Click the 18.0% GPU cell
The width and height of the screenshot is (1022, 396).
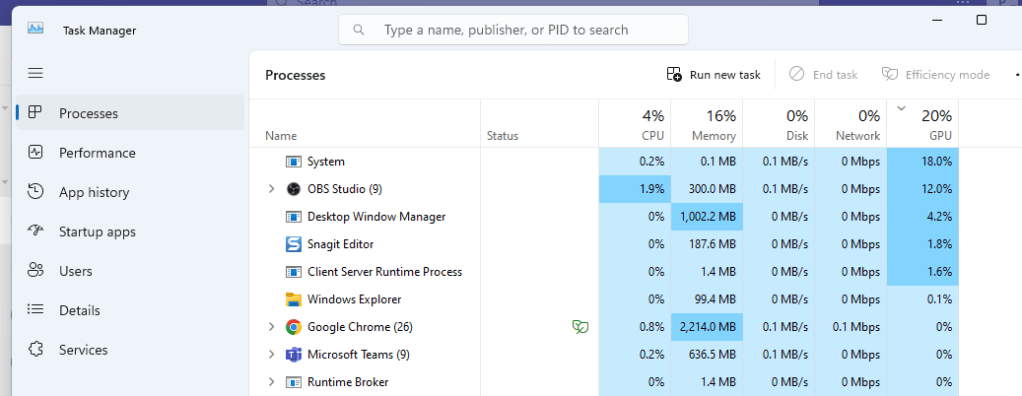coord(923,162)
